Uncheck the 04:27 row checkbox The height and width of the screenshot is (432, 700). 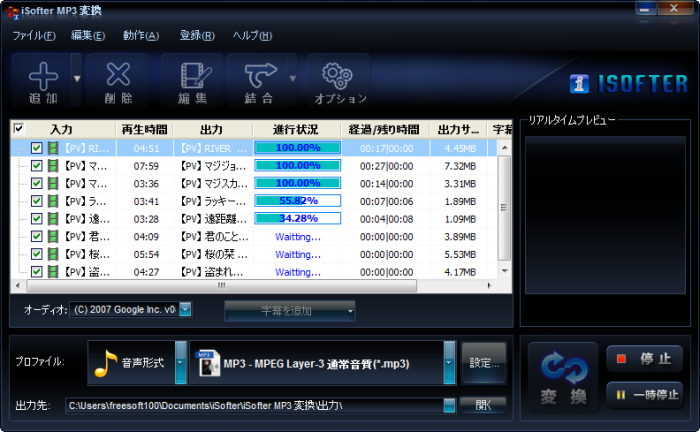click(x=37, y=271)
